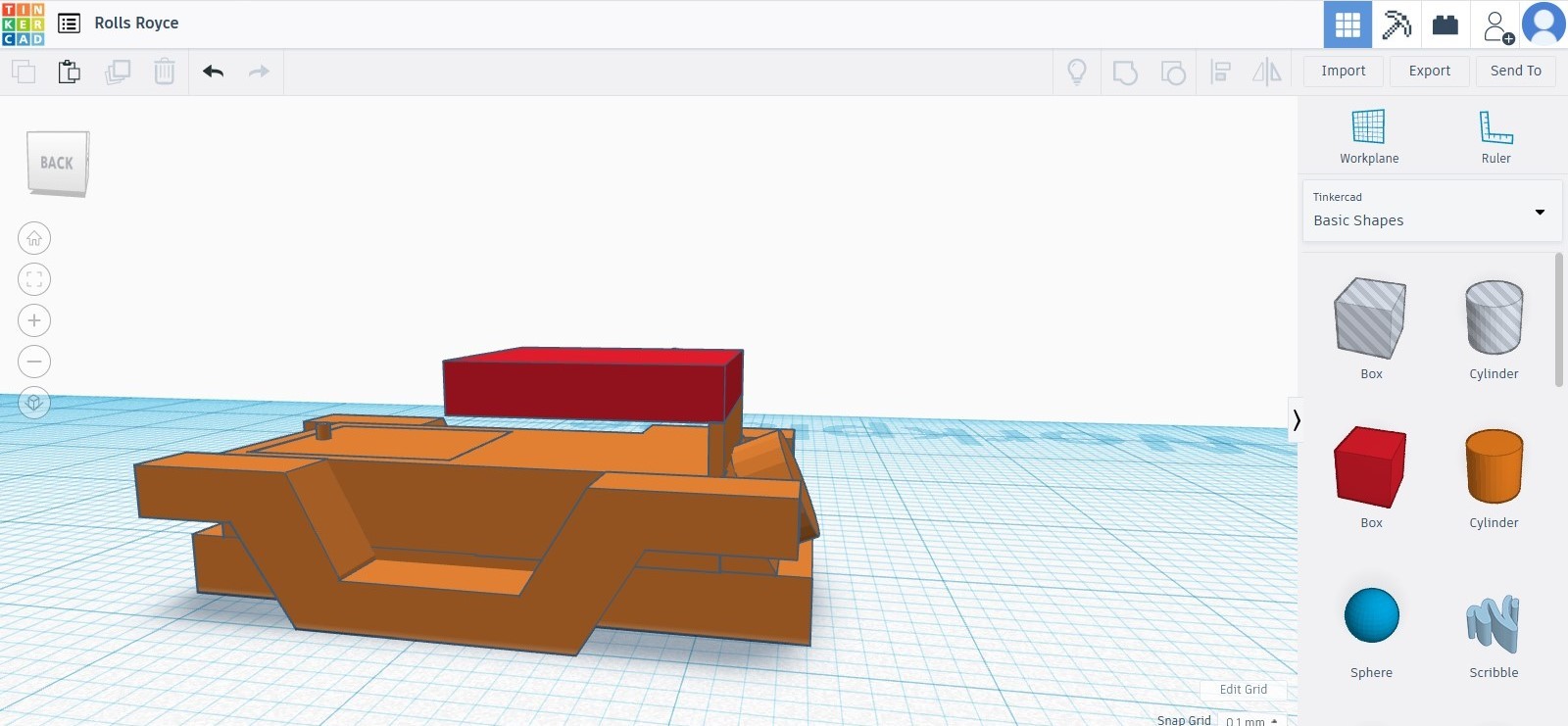The height and width of the screenshot is (726, 1568).
Task: Click the Duplicate and repeat icon
Action: point(118,72)
